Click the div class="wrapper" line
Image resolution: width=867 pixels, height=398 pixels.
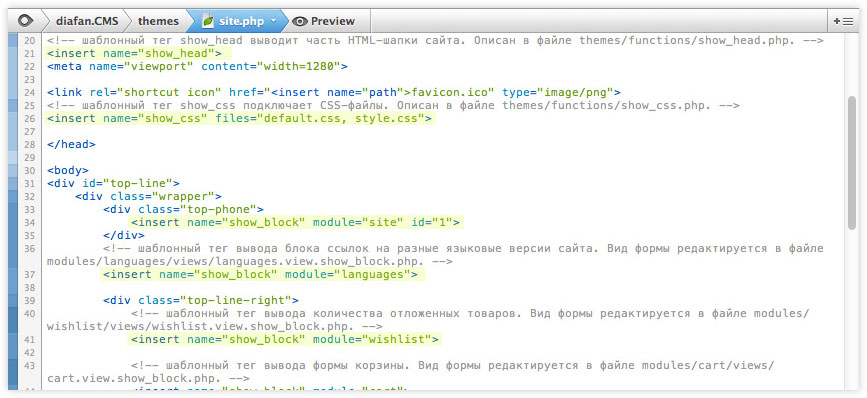(148, 196)
